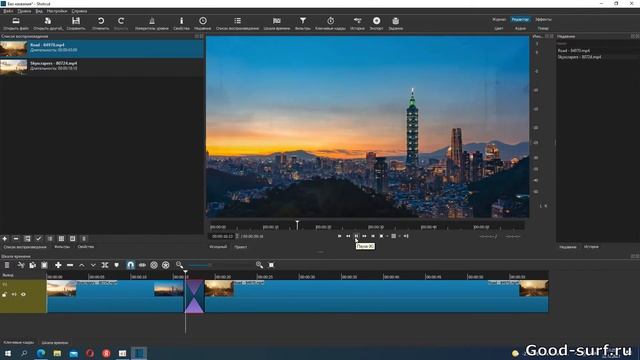Mute track V1 audio
Image resolution: width=640 pixels, height=360 pixels.
tap(14, 294)
